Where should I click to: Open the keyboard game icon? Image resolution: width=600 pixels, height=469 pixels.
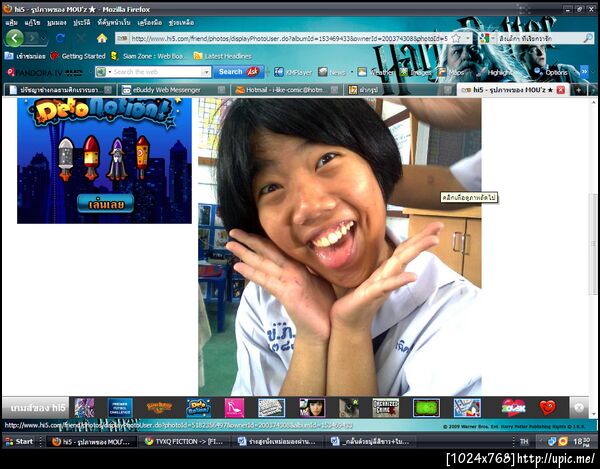(271, 408)
